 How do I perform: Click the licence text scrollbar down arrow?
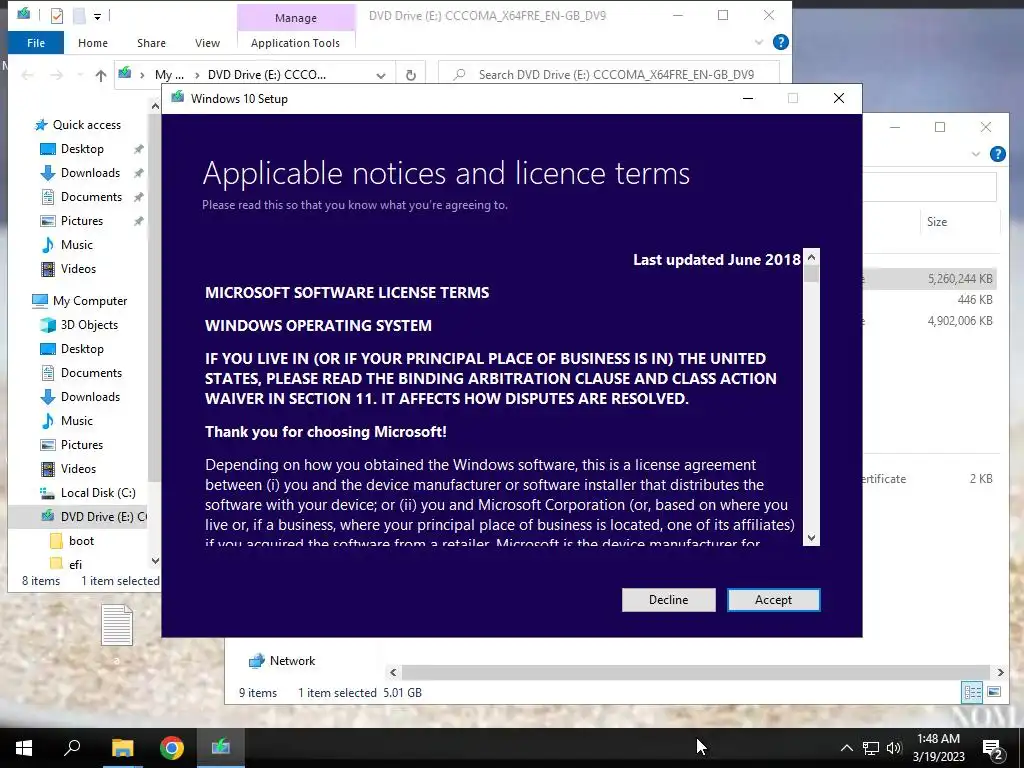(811, 537)
